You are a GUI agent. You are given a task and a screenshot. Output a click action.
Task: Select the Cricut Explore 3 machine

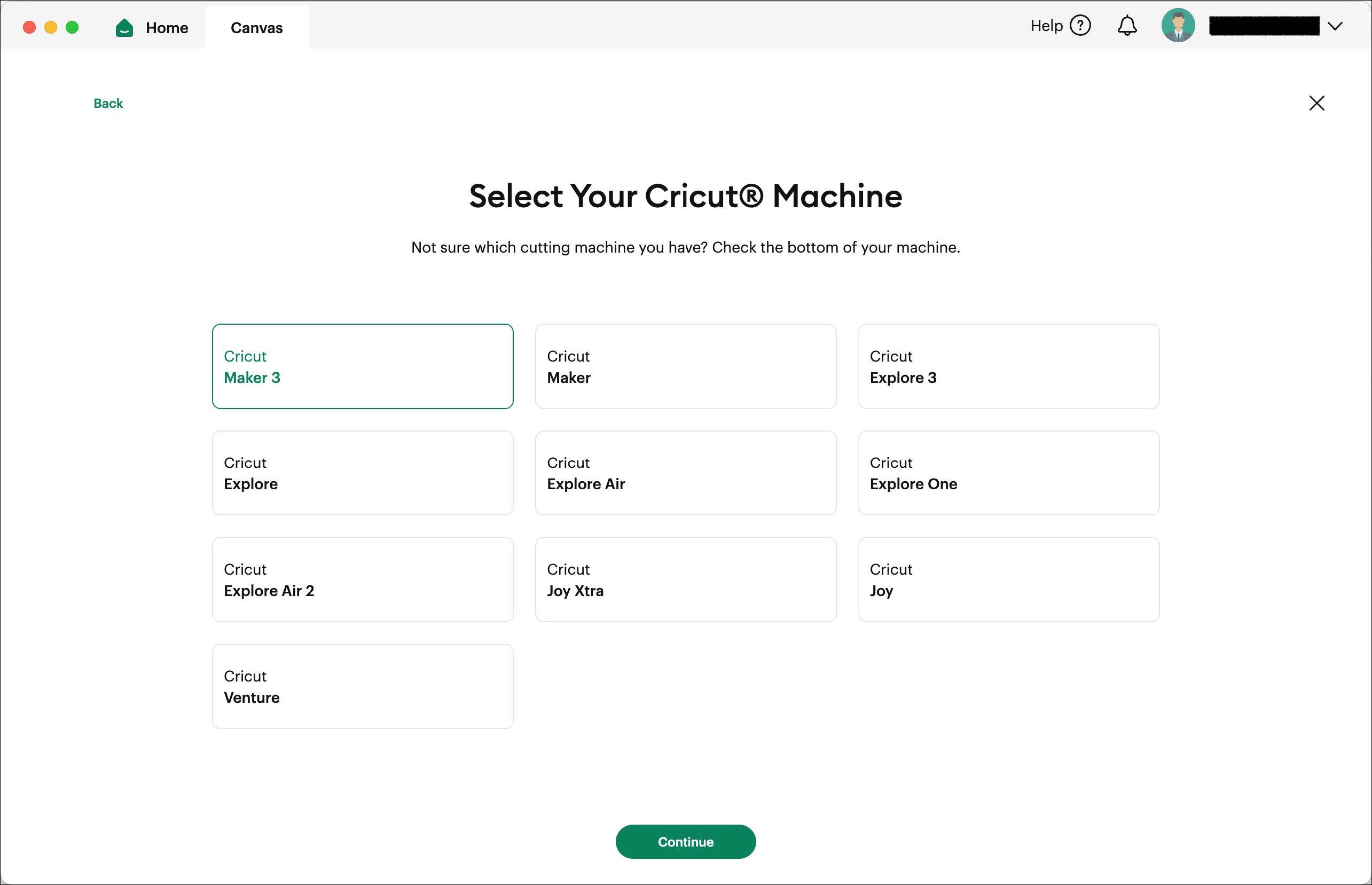click(x=1008, y=366)
